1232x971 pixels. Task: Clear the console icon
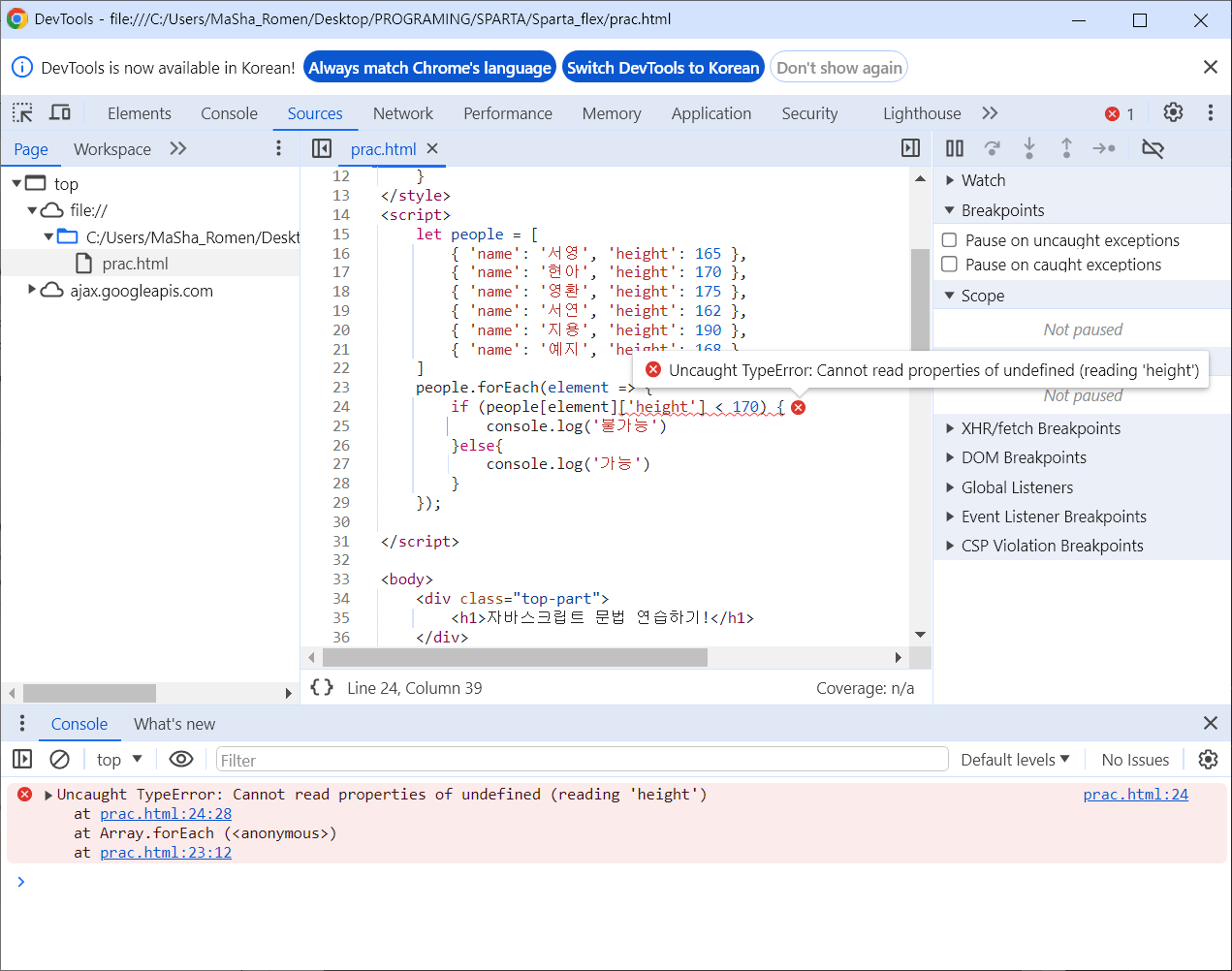[59, 759]
